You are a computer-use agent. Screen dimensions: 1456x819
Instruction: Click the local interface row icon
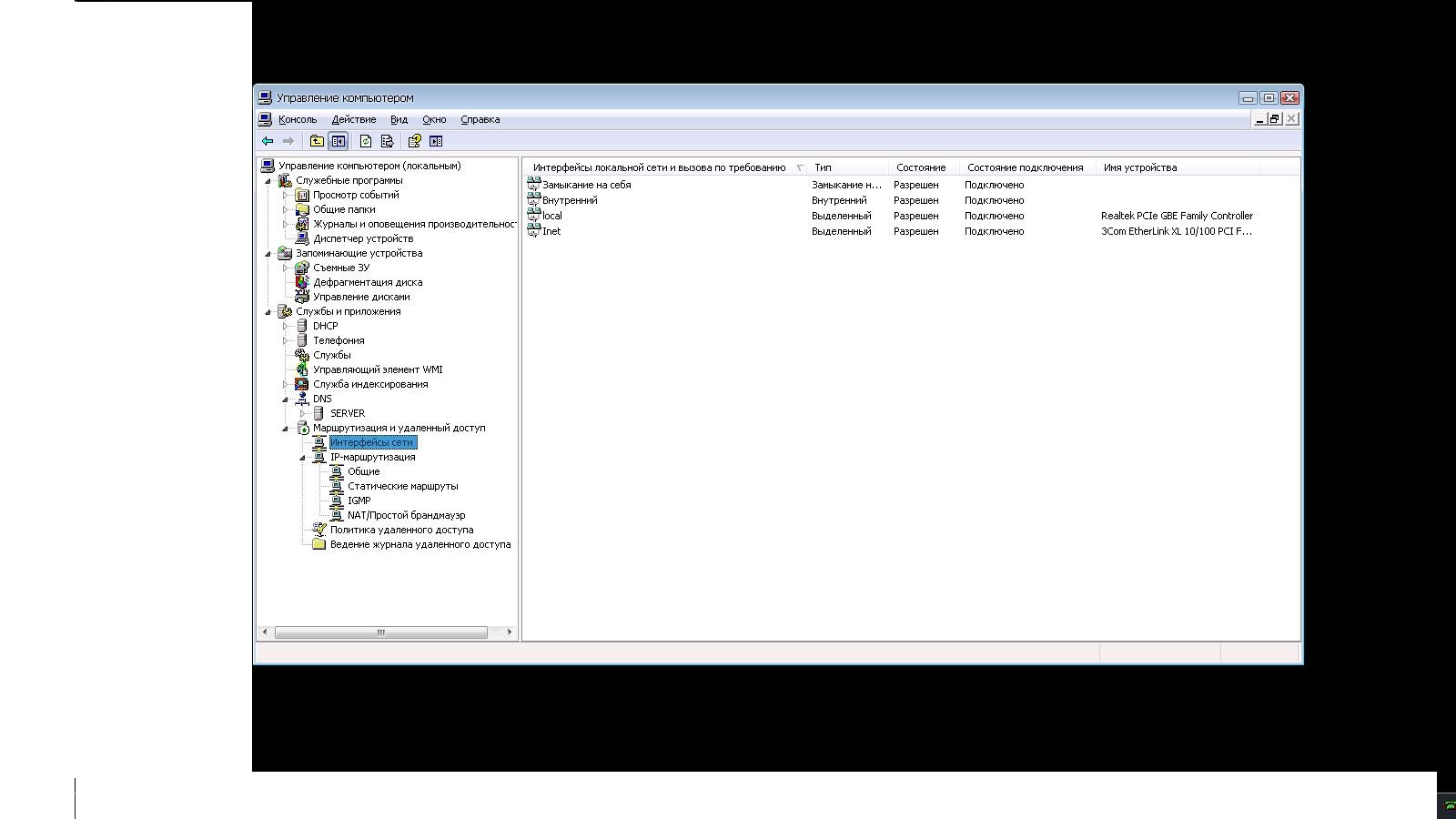pos(534,216)
